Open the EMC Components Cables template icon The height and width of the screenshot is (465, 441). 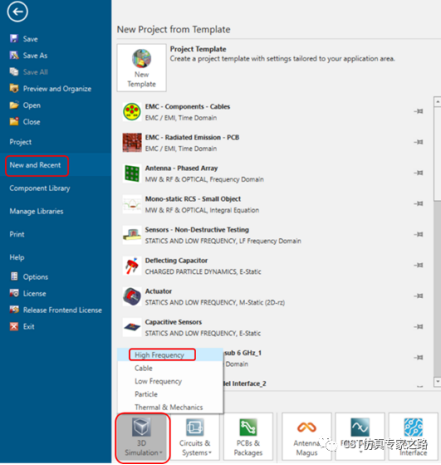(x=132, y=112)
